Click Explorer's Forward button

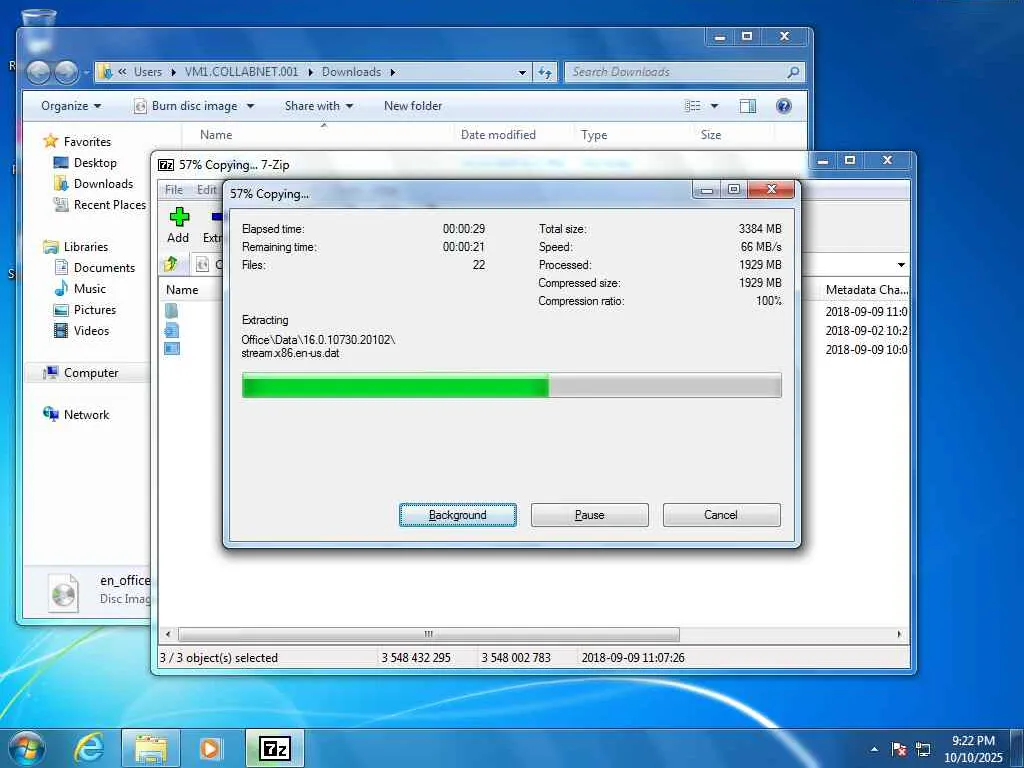(x=66, y=72)
